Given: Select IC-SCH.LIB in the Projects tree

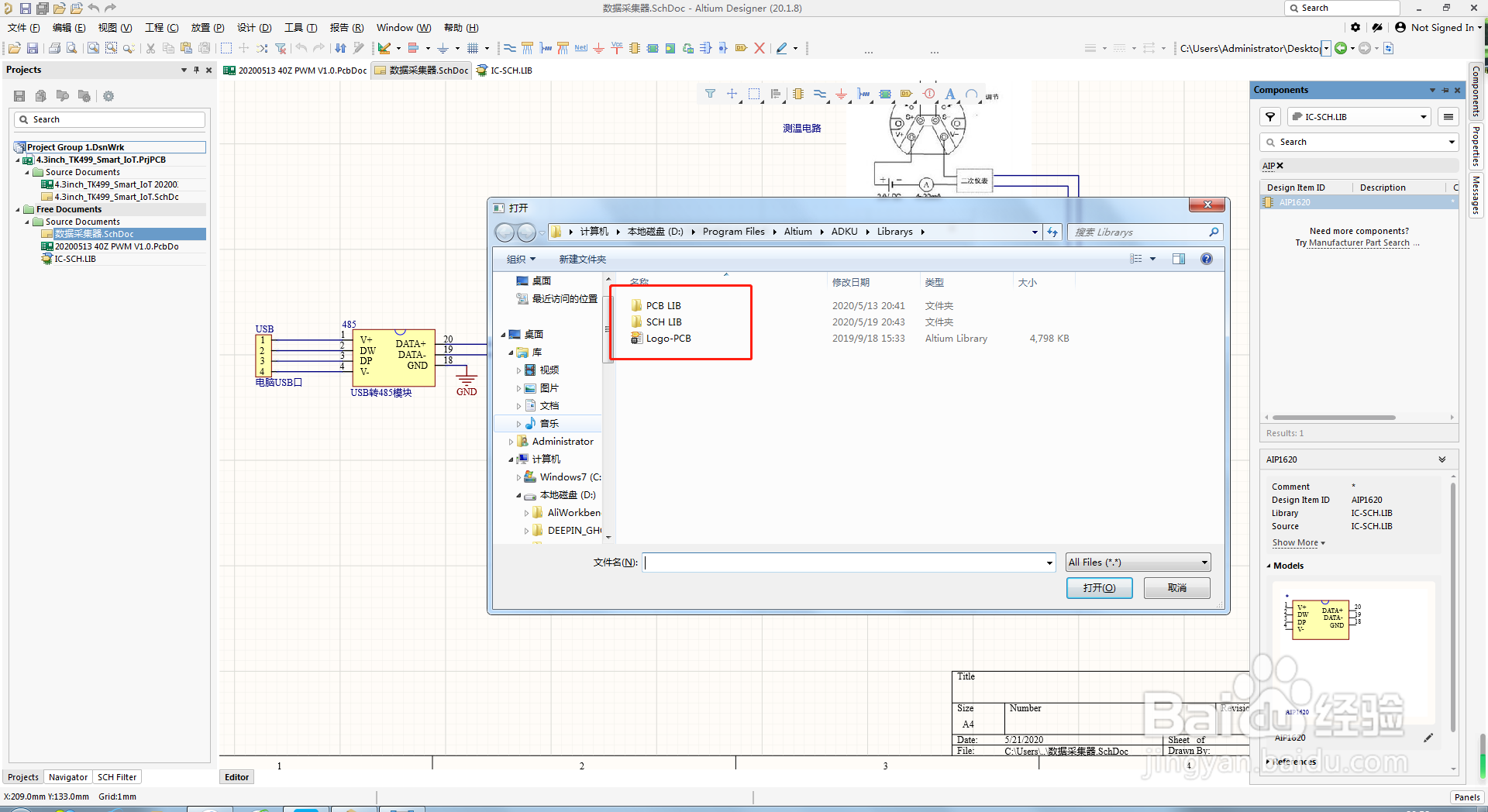Looking at the screenshot, I should pos(74,259).
